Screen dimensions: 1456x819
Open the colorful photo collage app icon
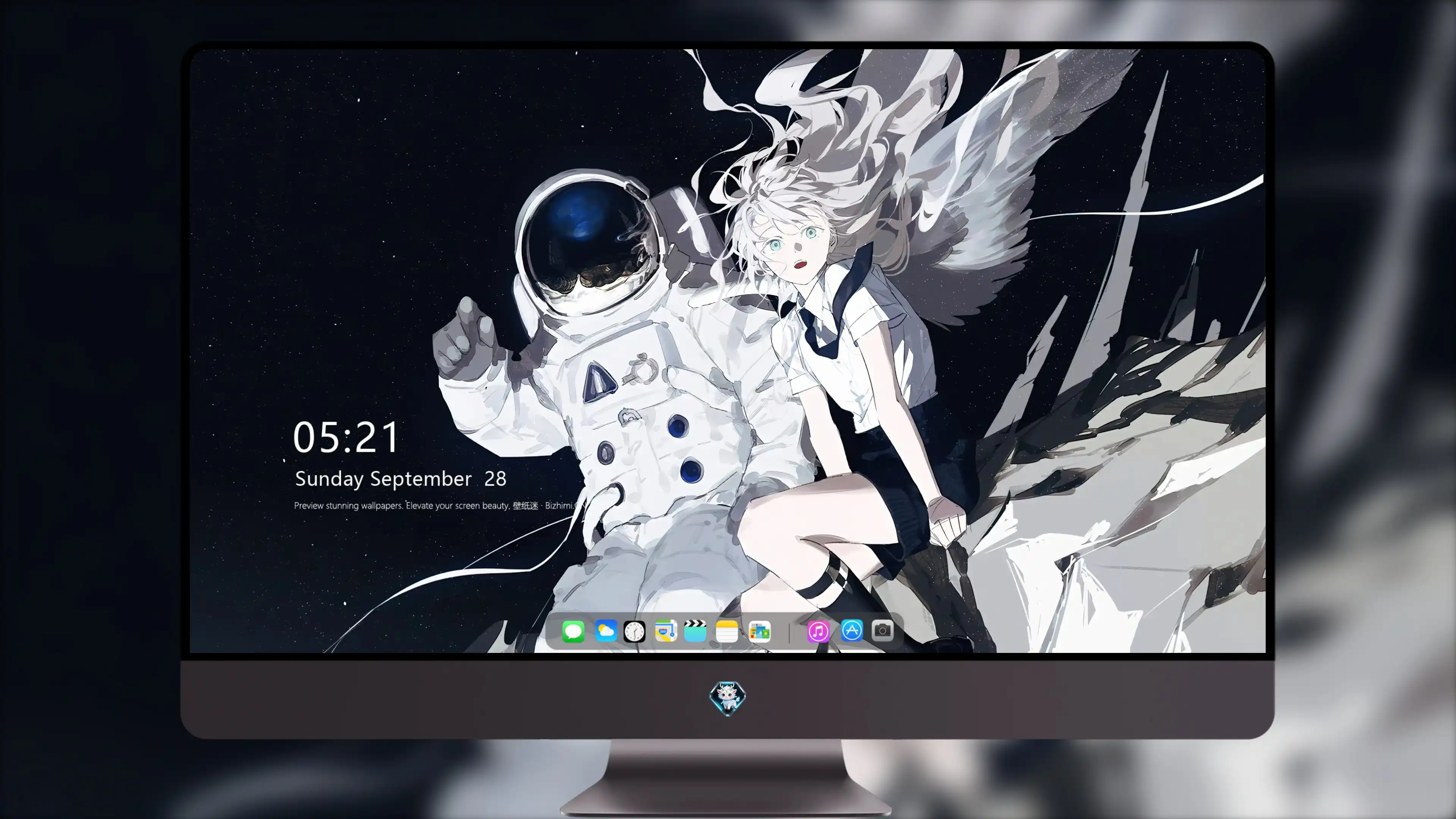click(x=759, y=631)
